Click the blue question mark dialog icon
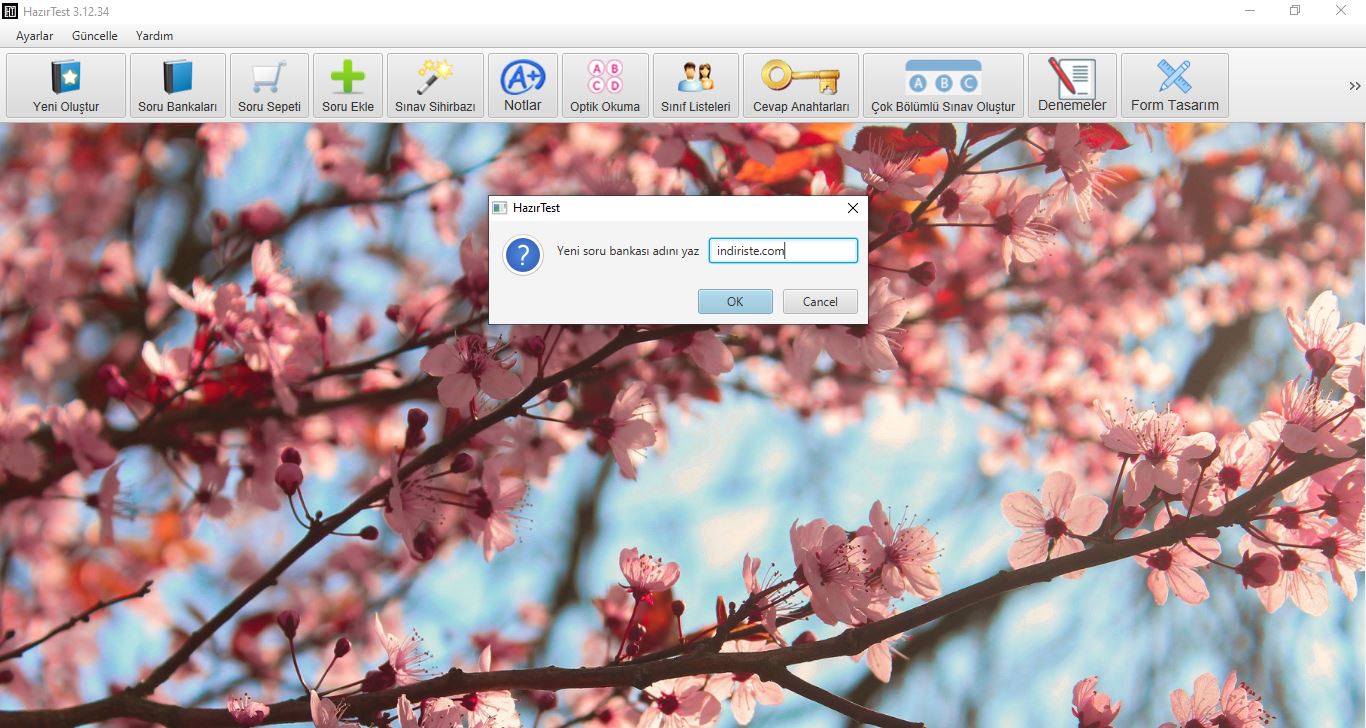The height and width of the screenshot is (728, 1366). click(523, 256)
